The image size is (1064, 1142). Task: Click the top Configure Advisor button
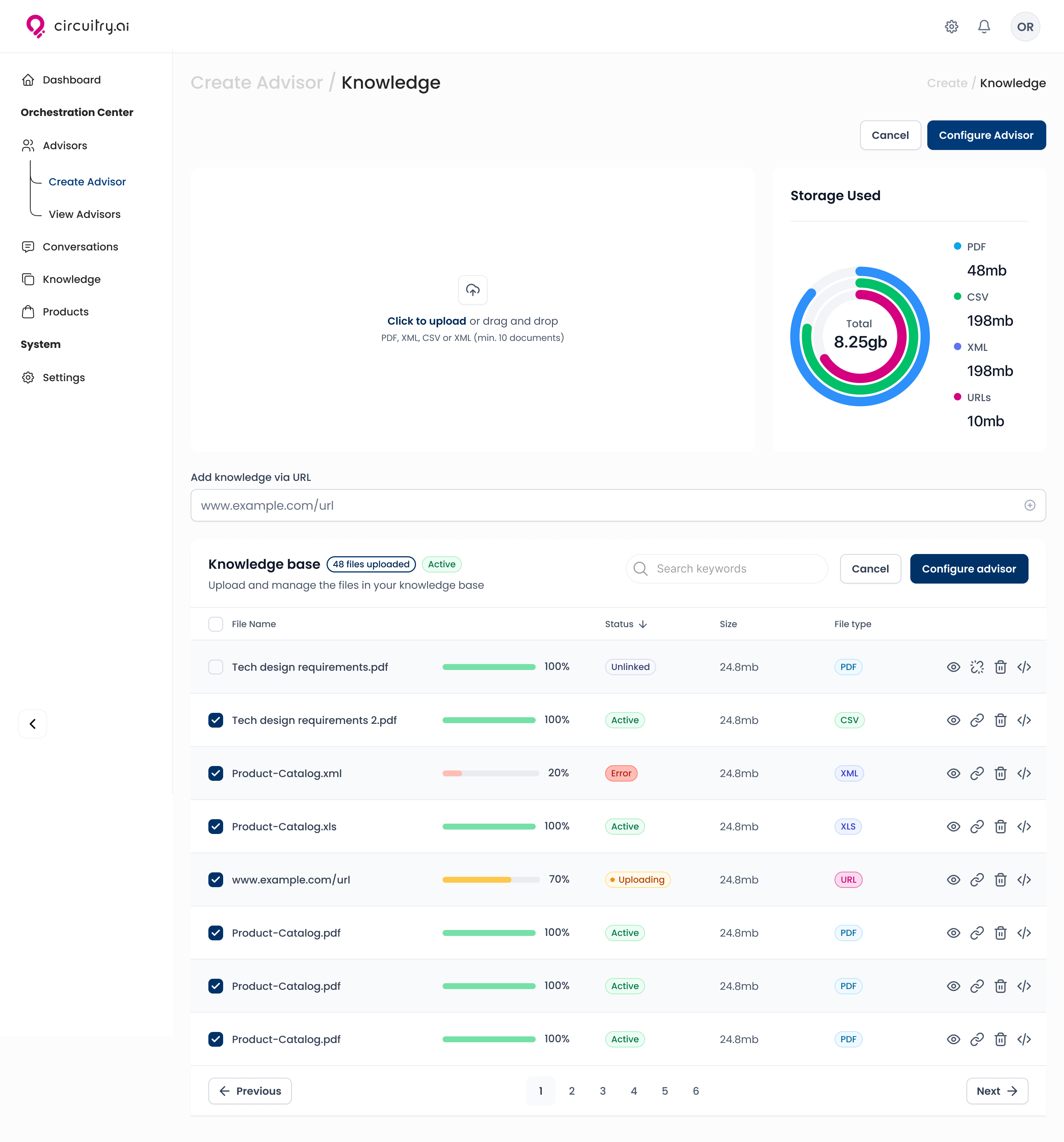[x=986, y=136]
